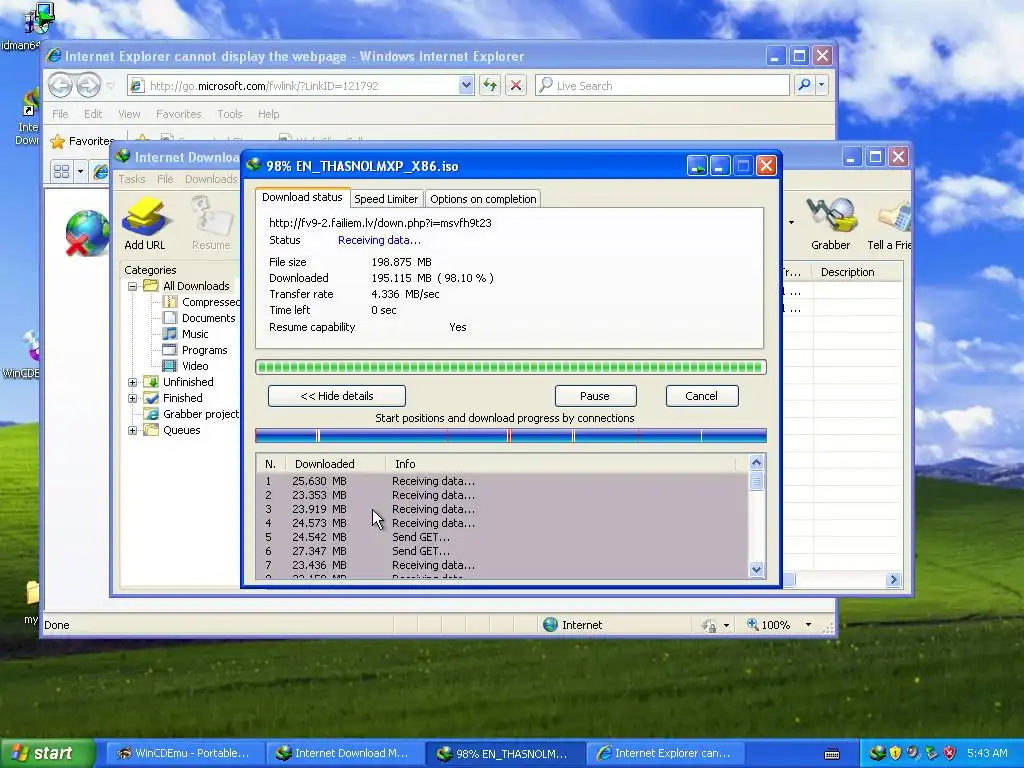The image size is (1024, 768).
Task: Click the IE Stop loading button
Action: (516, 85)
